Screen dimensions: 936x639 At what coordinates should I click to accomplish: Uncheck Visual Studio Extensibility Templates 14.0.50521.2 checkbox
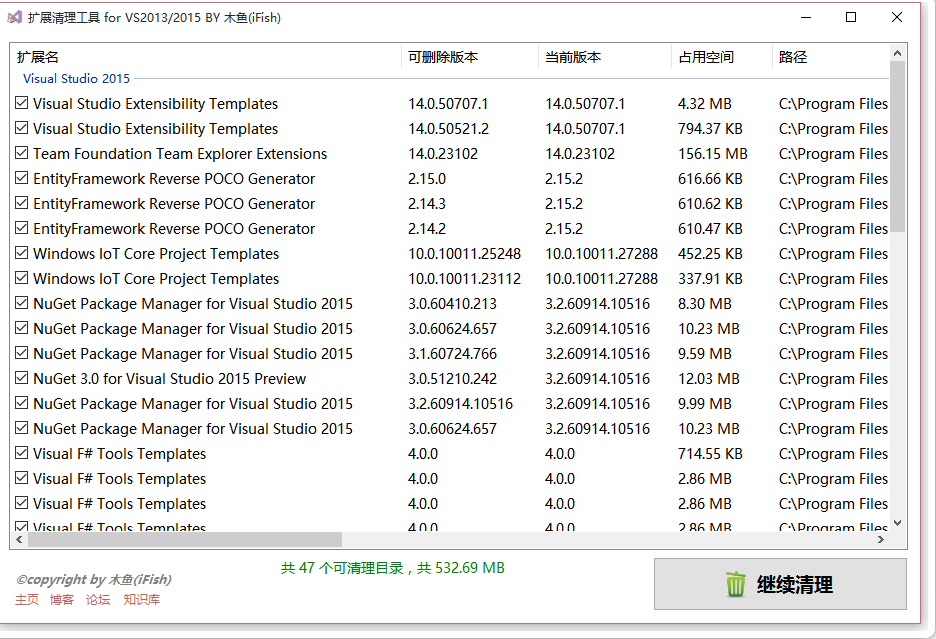click(21, 128)
